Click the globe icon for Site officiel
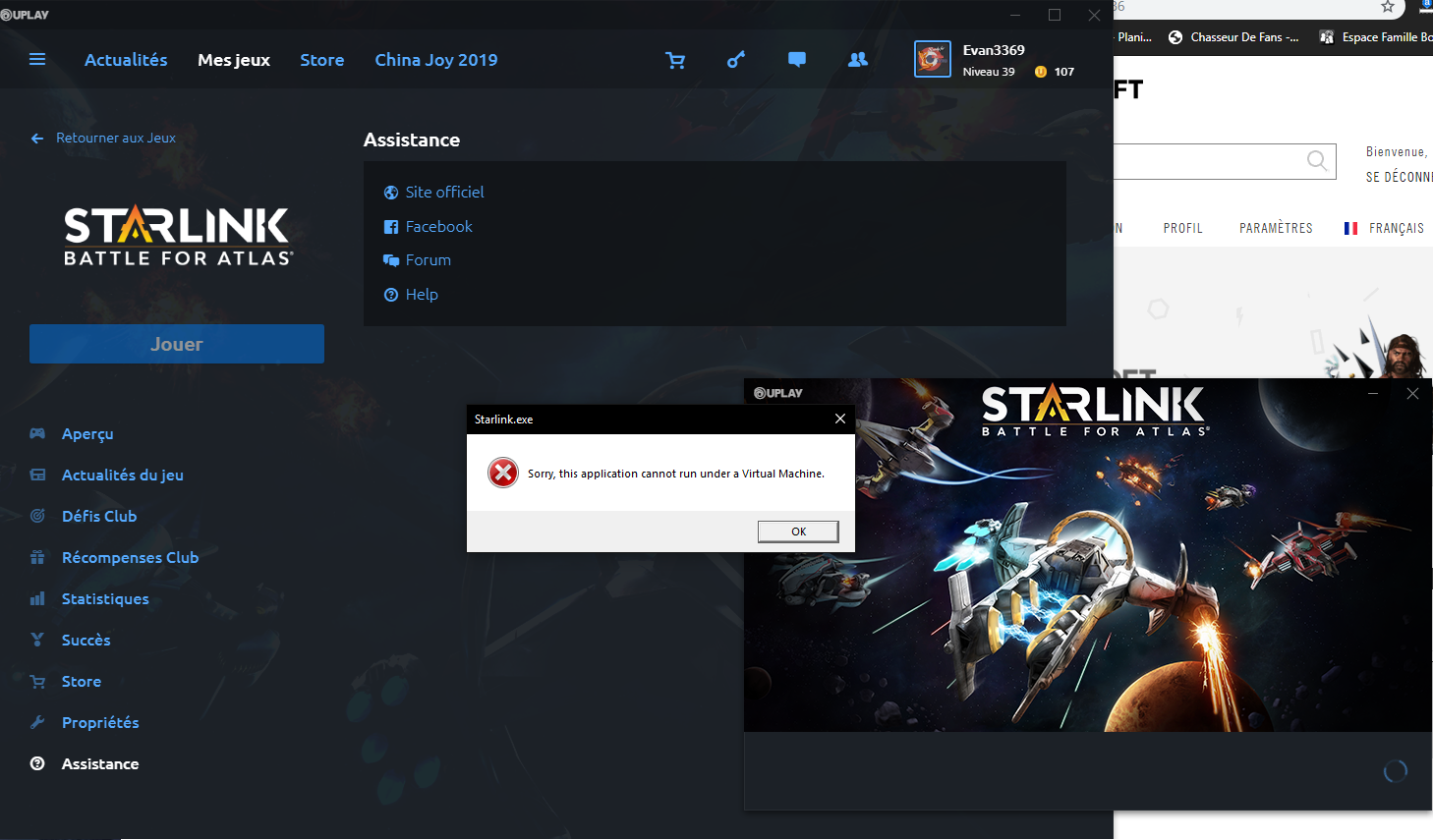Screen dimensions: 1433x840 (x=391, y=193)
